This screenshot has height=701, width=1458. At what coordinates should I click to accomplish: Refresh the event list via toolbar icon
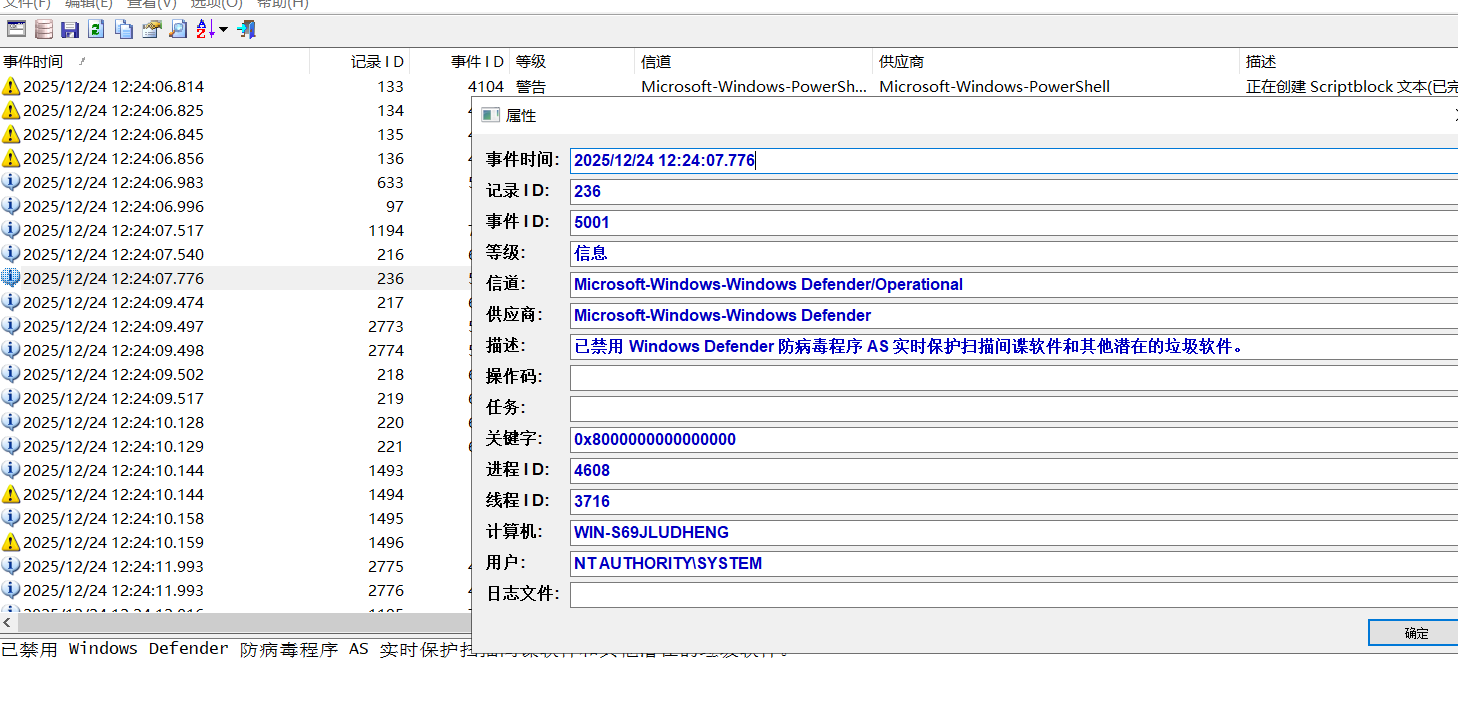point(96,29)
